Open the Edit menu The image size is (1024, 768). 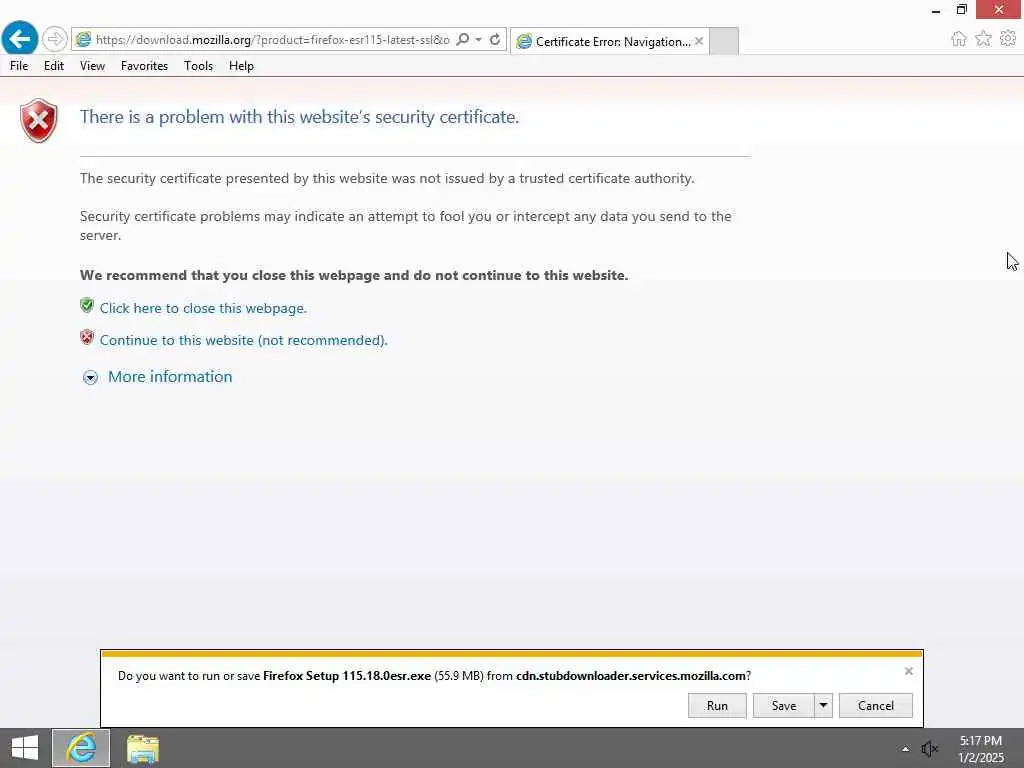coord(54,66)
